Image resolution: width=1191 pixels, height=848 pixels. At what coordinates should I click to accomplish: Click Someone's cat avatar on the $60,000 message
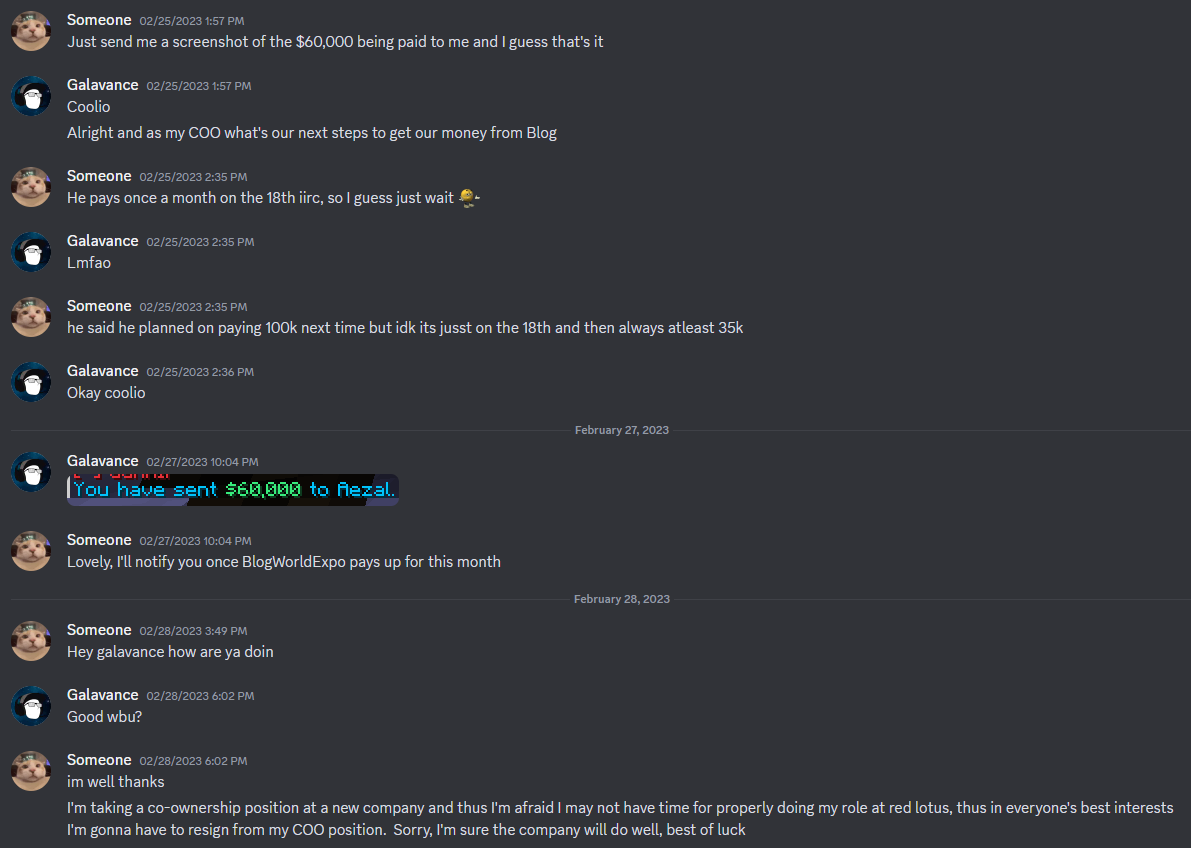pos(31,31)
